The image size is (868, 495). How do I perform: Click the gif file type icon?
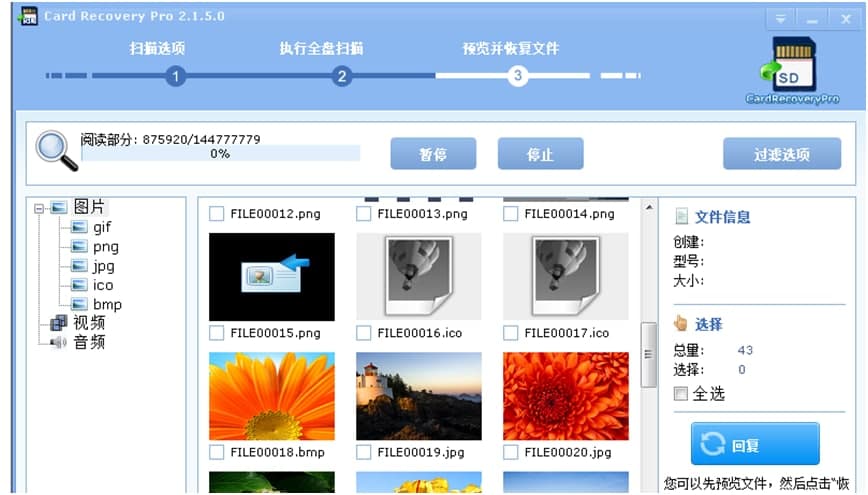[79, 227]
